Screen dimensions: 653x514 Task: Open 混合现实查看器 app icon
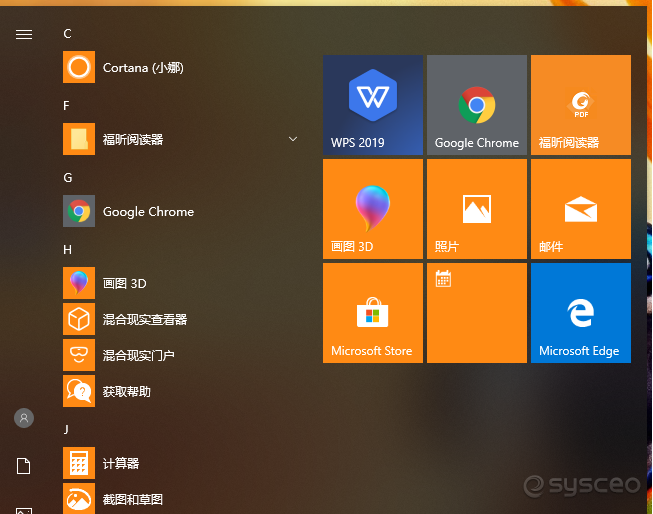coord(79,319)
